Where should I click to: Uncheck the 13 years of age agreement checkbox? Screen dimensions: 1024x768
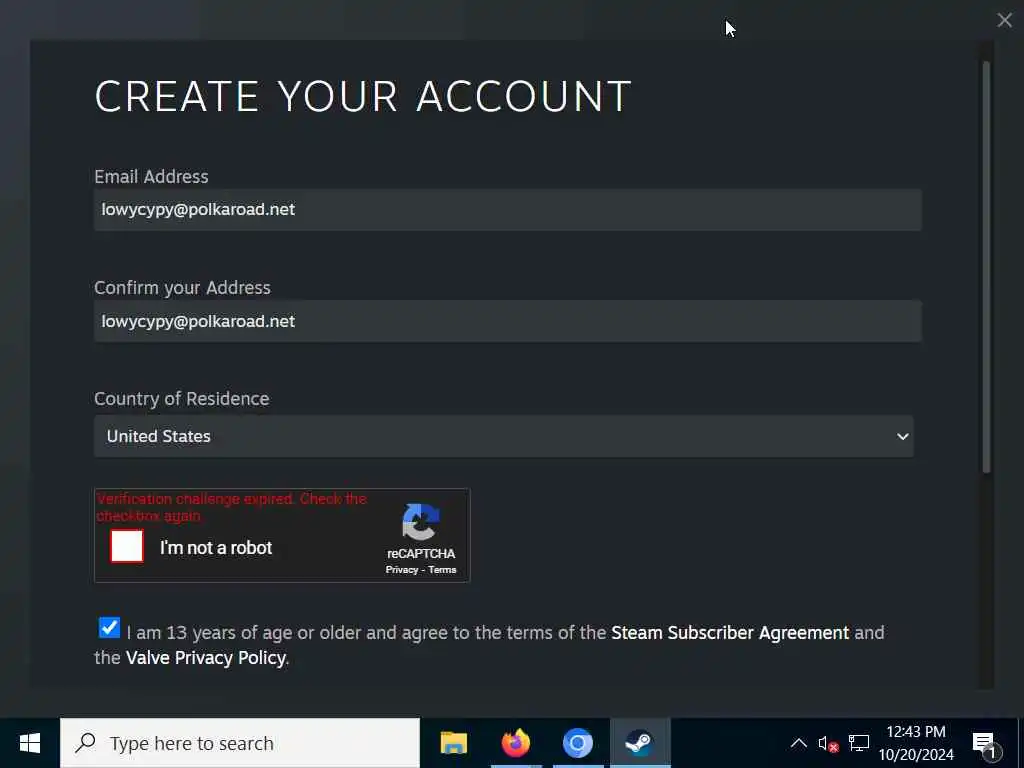pos(109,628)
